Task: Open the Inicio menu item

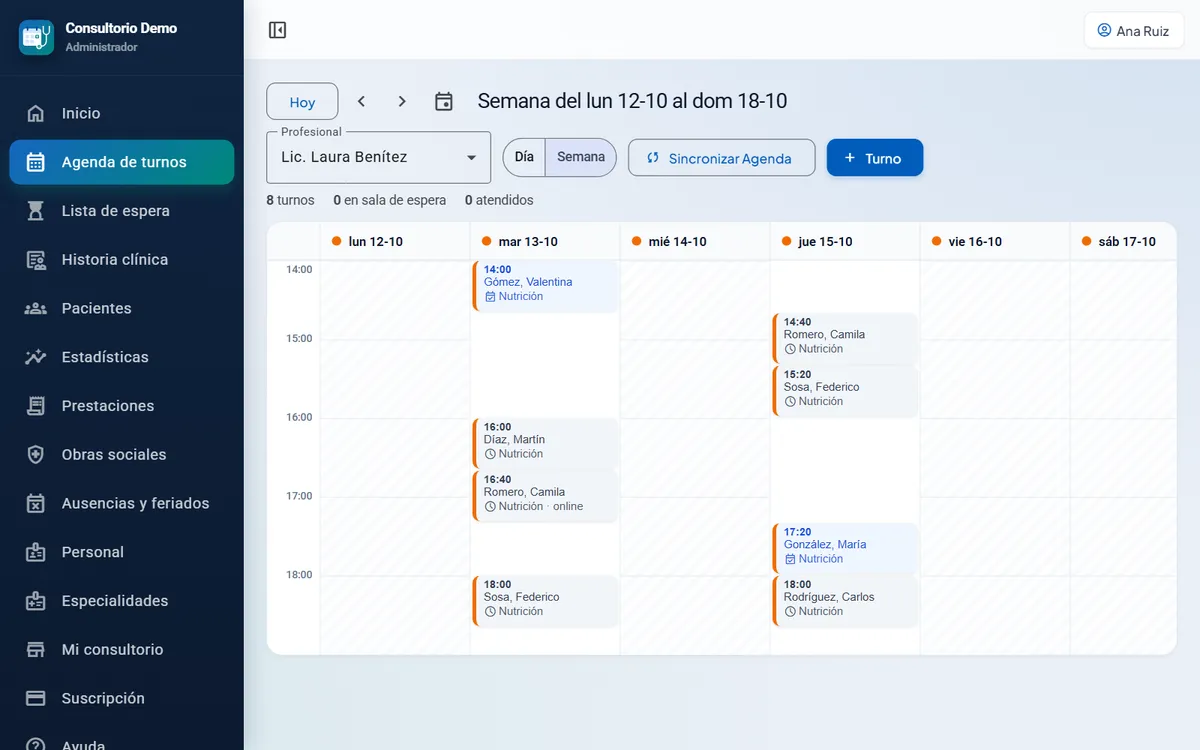Action: point(122,113)
